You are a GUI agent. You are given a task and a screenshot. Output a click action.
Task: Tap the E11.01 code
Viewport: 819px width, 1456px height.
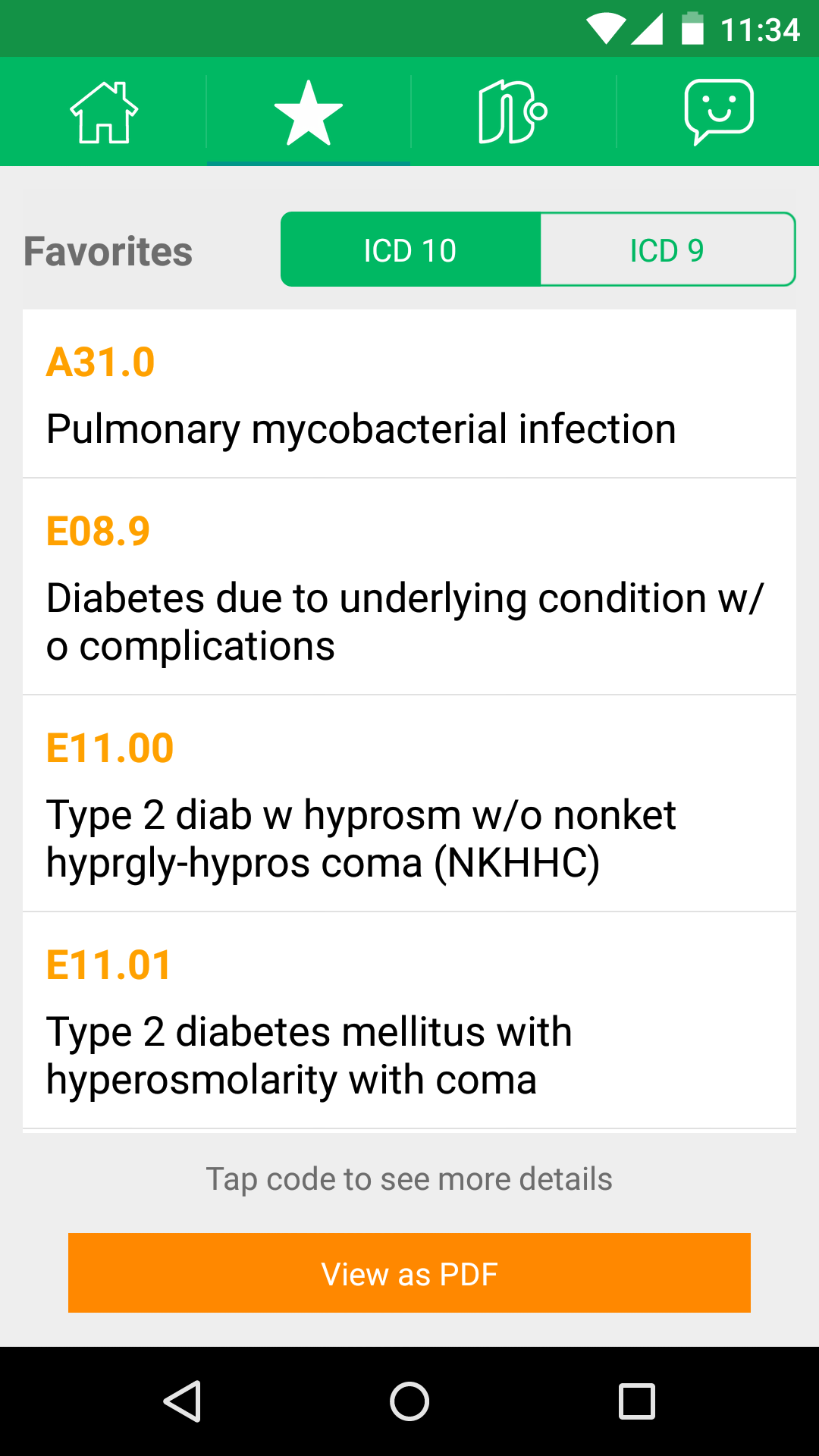pyautogui.click(x=108, y=965)
